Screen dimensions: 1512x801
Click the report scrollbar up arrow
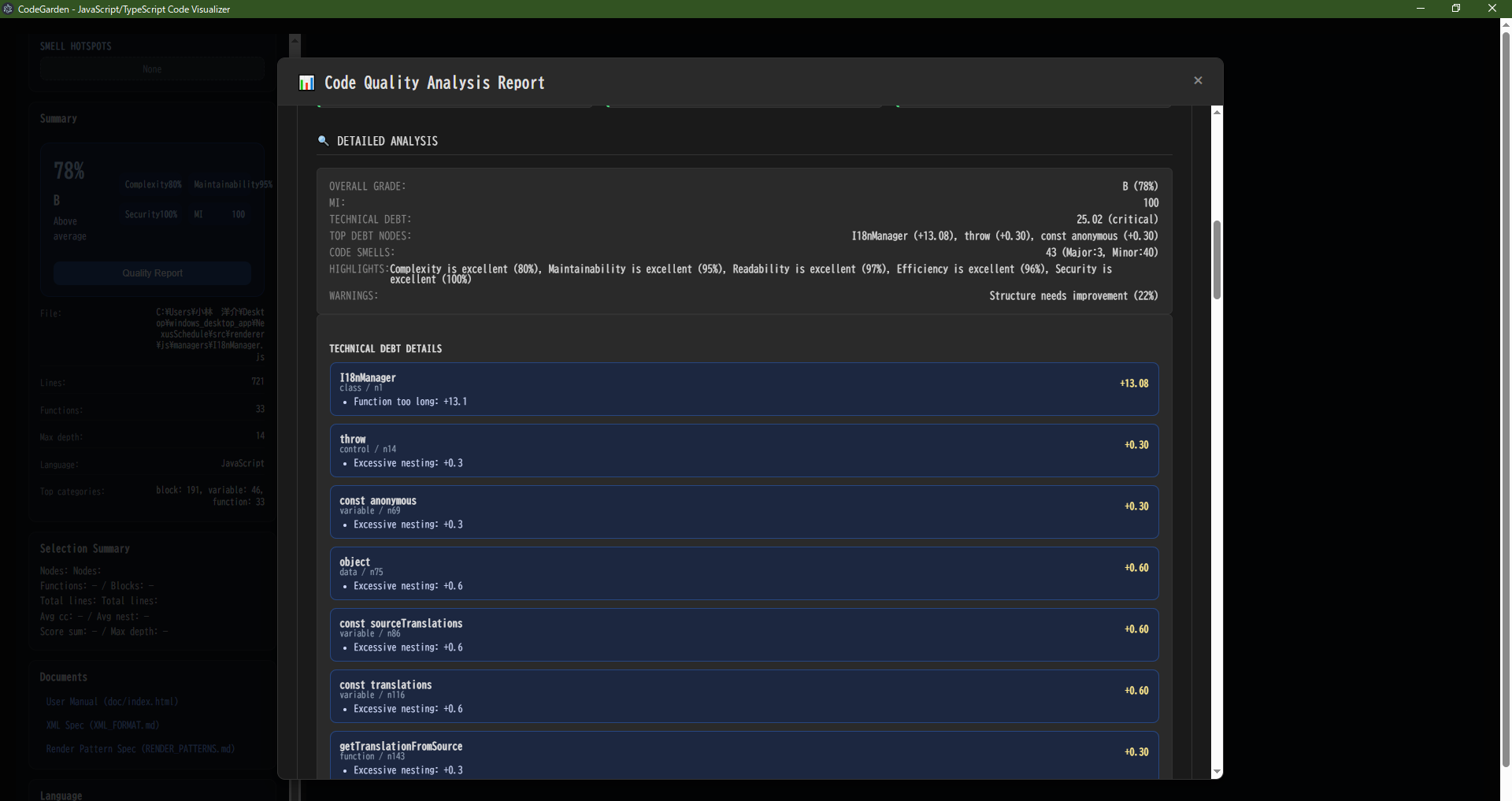click(1217, 112)
